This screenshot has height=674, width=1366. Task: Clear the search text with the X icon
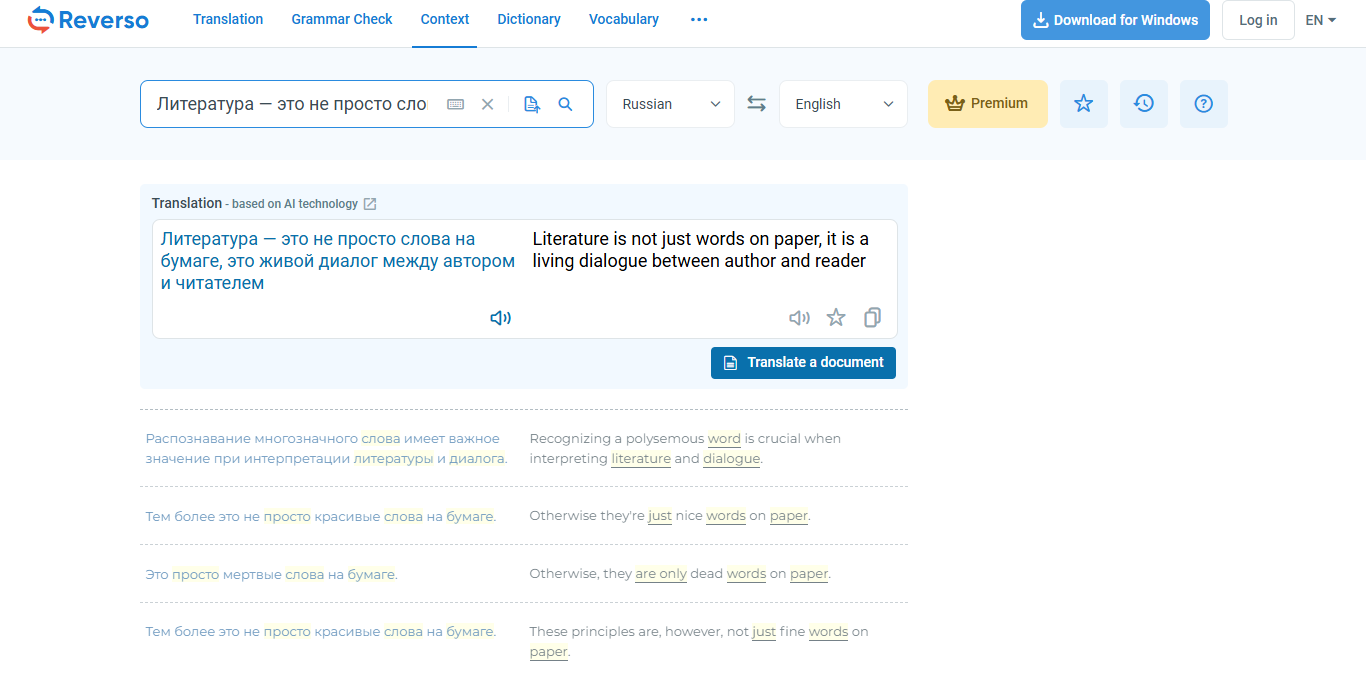point(488,104)
